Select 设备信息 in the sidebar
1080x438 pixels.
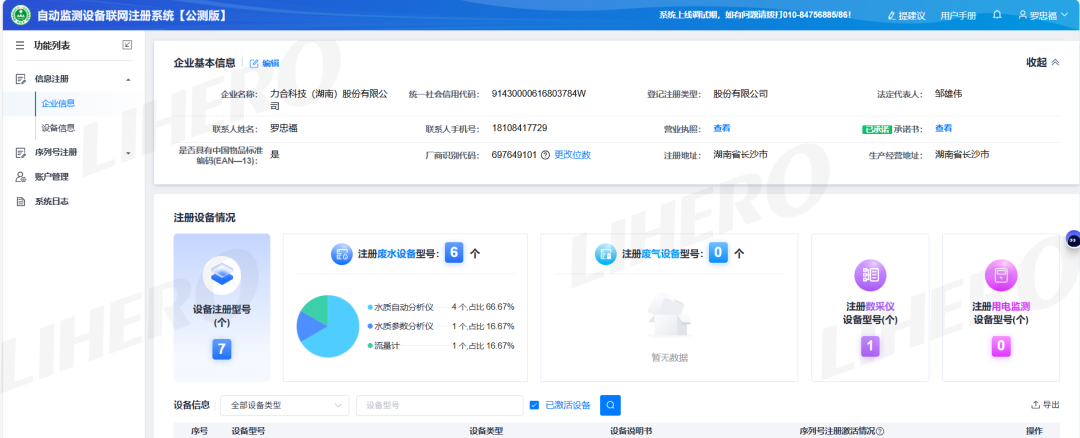(58, 128)
